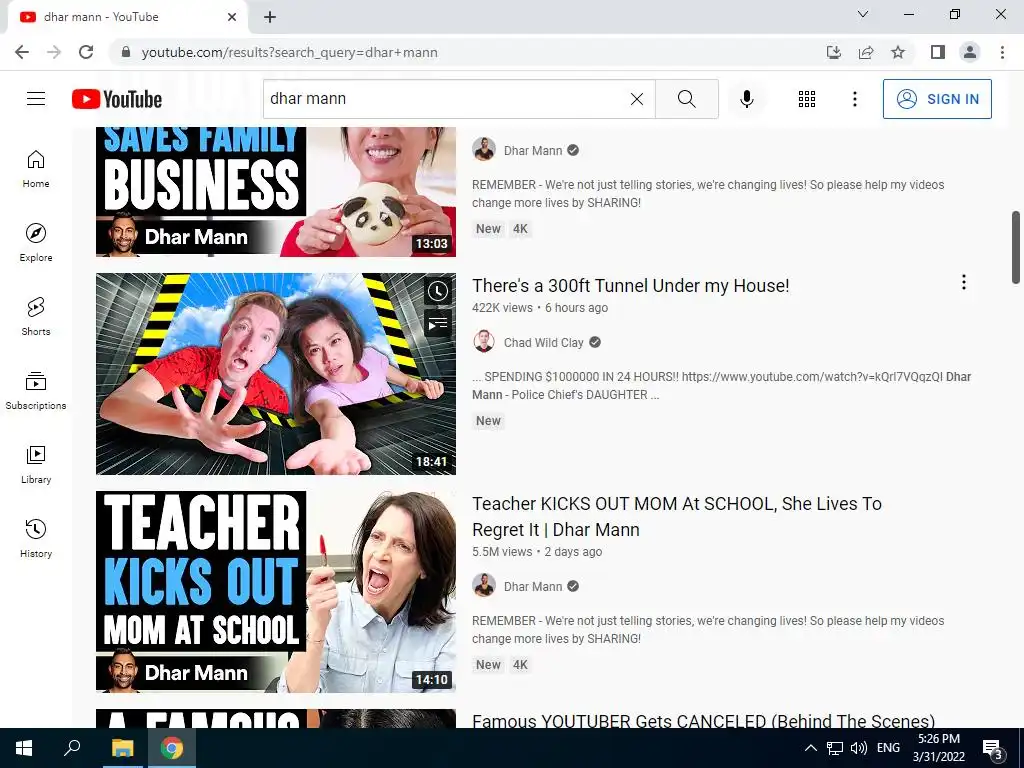Open the YouTube hamburger guide menu

[x=36, y=99]
